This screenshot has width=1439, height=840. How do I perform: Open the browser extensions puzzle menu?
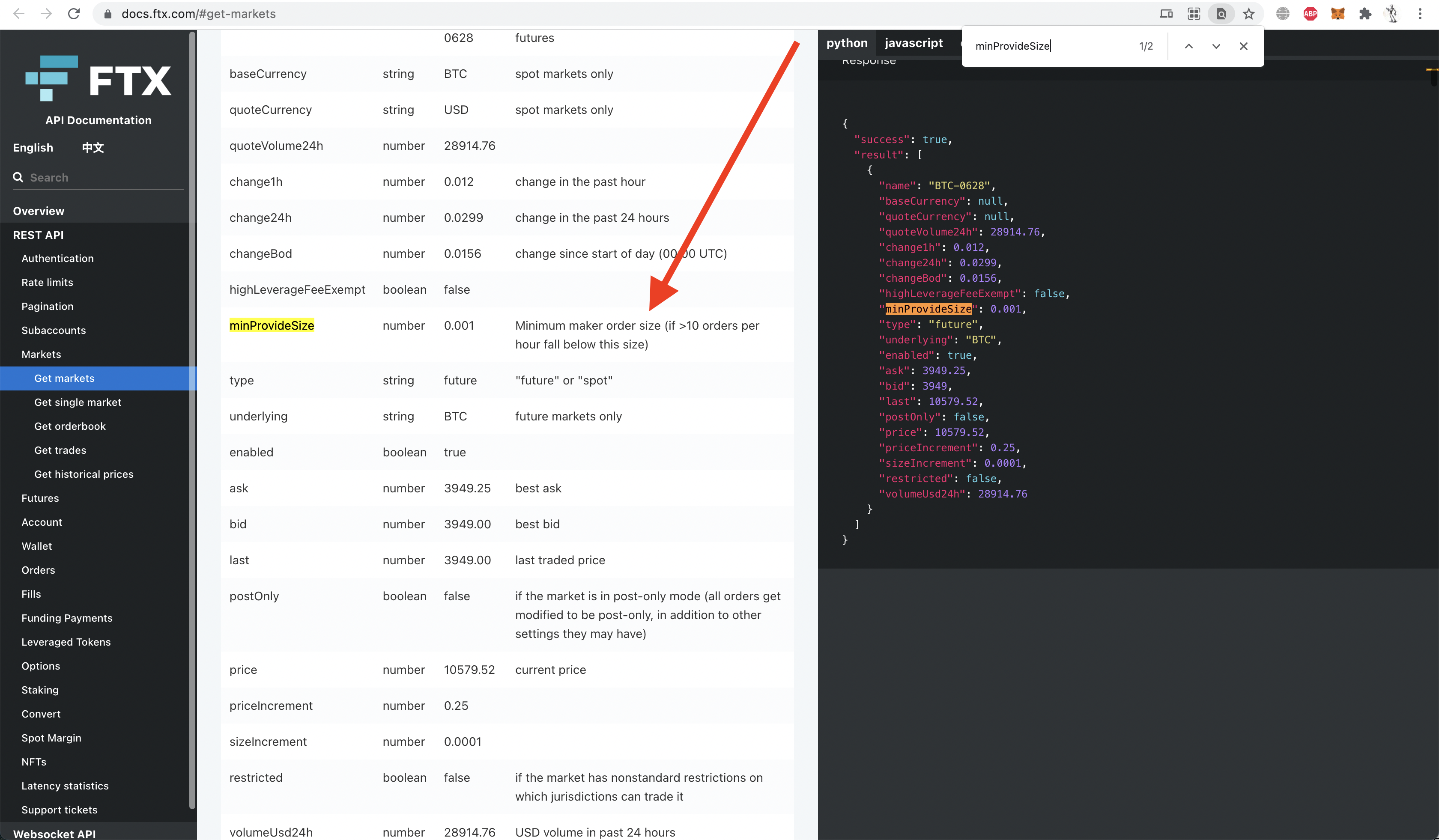click(x=1365, y=14)
